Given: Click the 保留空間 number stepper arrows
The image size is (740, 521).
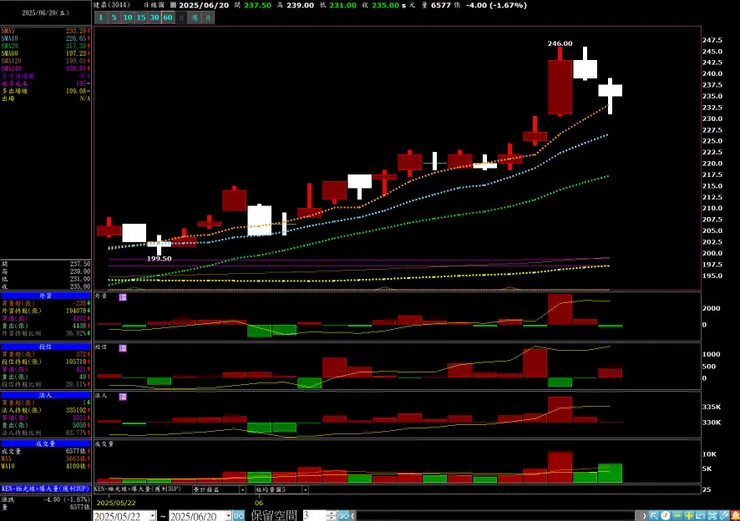Looking at the screenshot, I should tap(331, 516).
